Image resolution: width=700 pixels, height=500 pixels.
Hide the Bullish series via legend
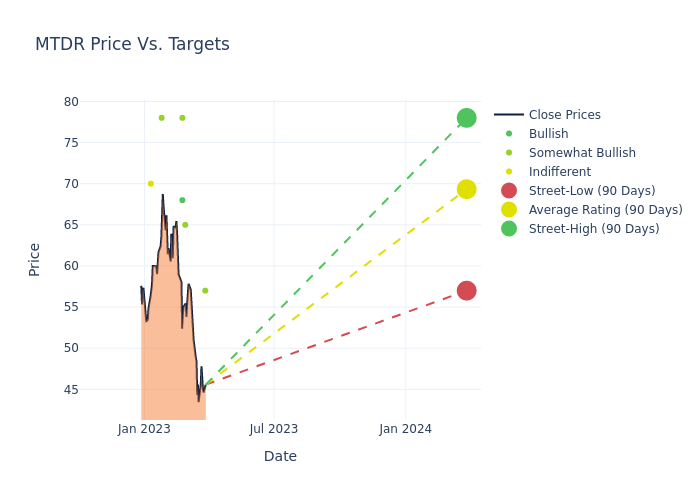tap(548, 134)
